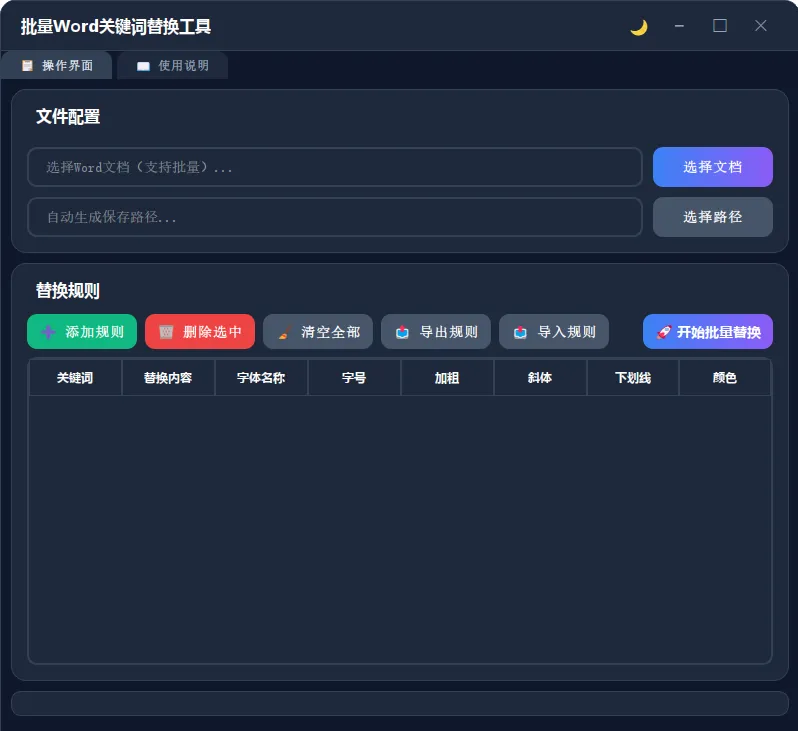Click the notebook icon on 操作界面 tab

pos(27,65)
